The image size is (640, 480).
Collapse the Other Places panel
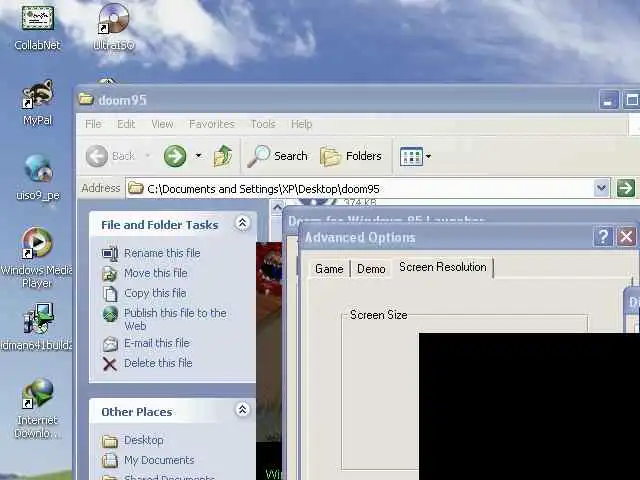[242, 409]
